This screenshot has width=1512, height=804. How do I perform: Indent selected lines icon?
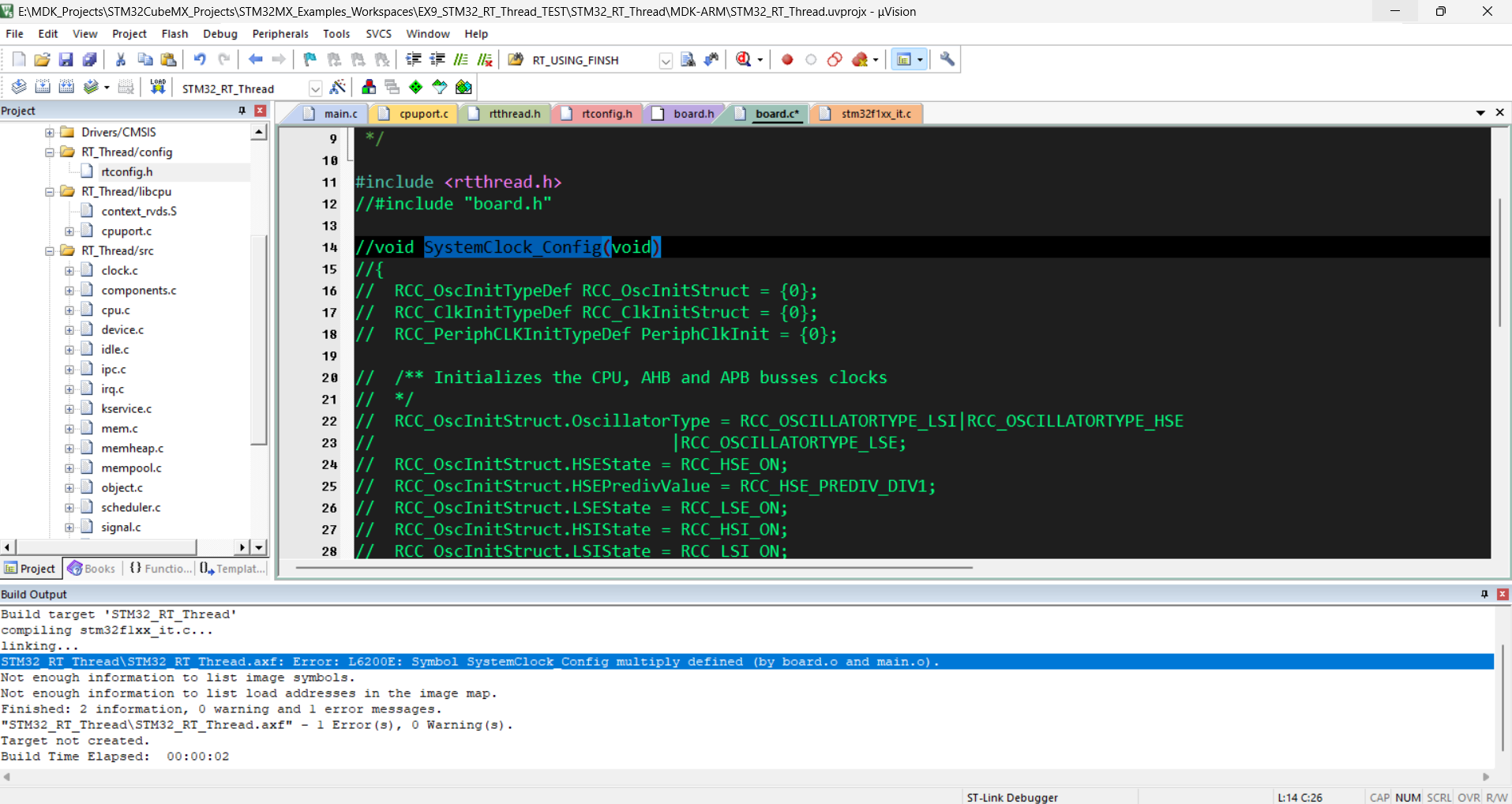point(413,59)
